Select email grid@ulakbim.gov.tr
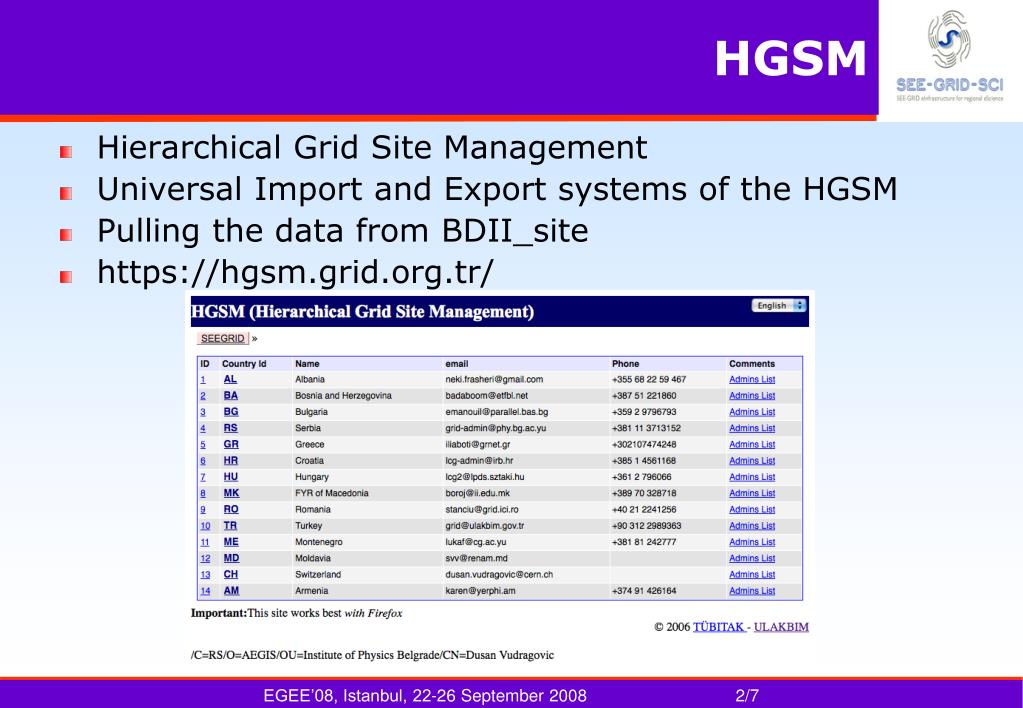The height and width of the screenshot is (708, 1023). click(485, 527)
